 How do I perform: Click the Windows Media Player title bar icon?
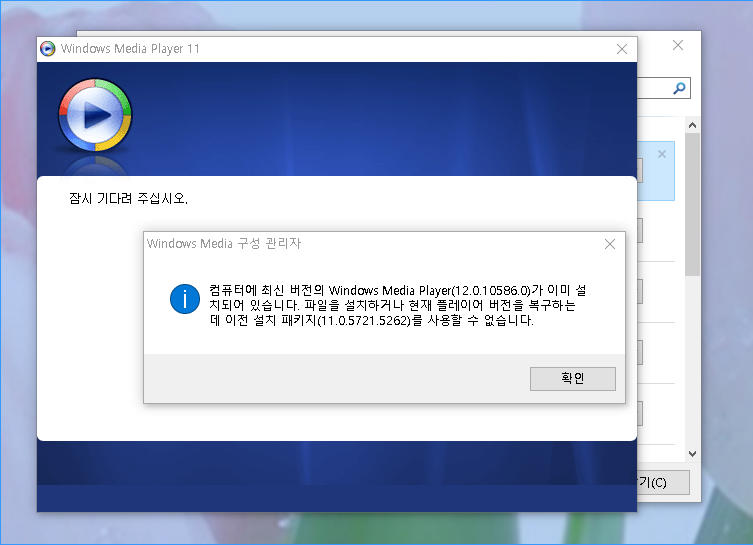(x=48, y=48)
